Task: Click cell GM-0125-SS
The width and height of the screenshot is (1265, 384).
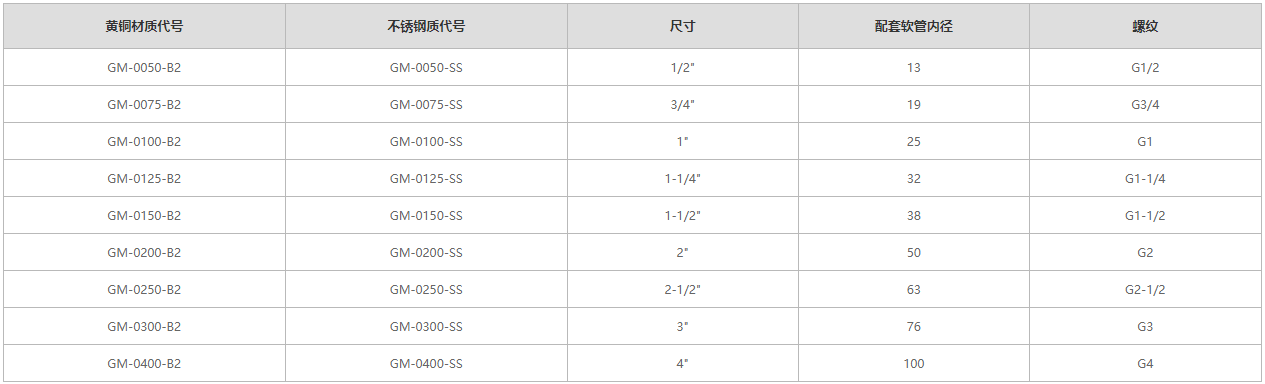Action: tap(426, 179)
